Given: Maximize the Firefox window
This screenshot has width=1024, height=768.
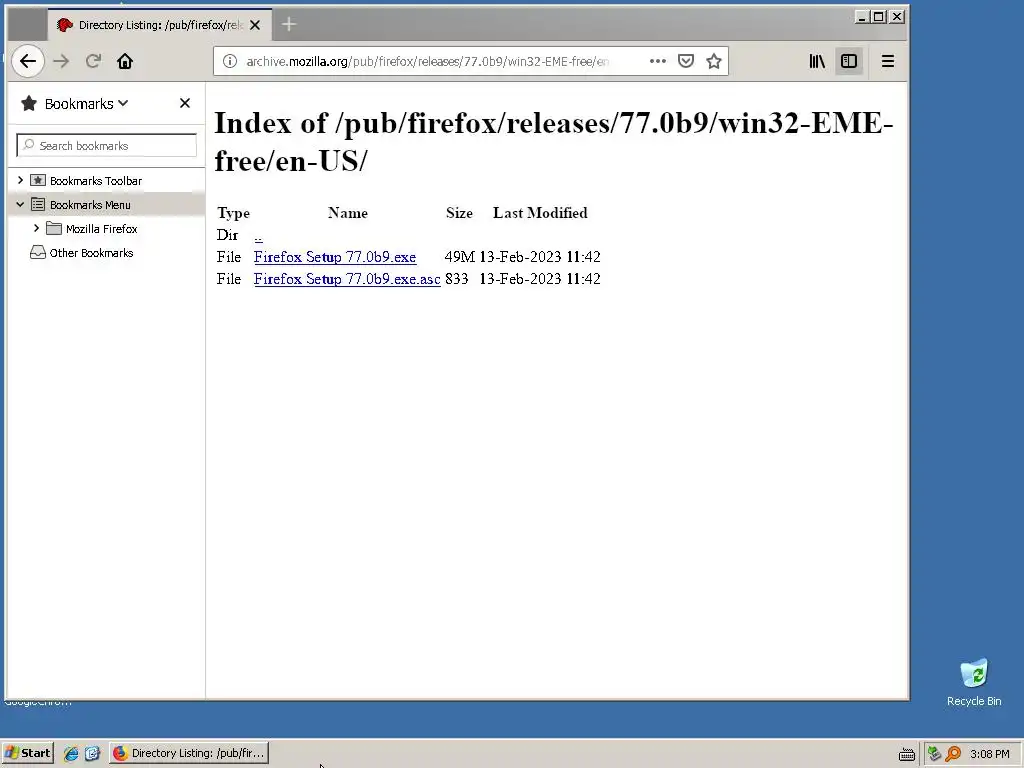Looking at the screenshot, I should click(x=879, y=17).
